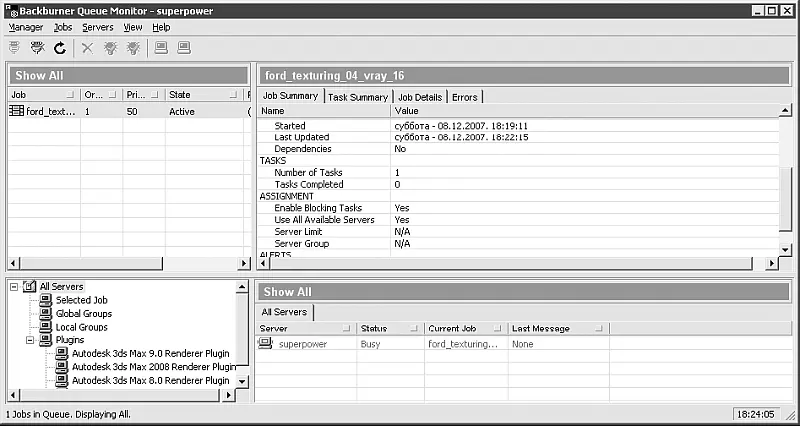Click the server tree scroll down arrow
The height and width of the screenshot is (426, 800).
click(242, 381)
